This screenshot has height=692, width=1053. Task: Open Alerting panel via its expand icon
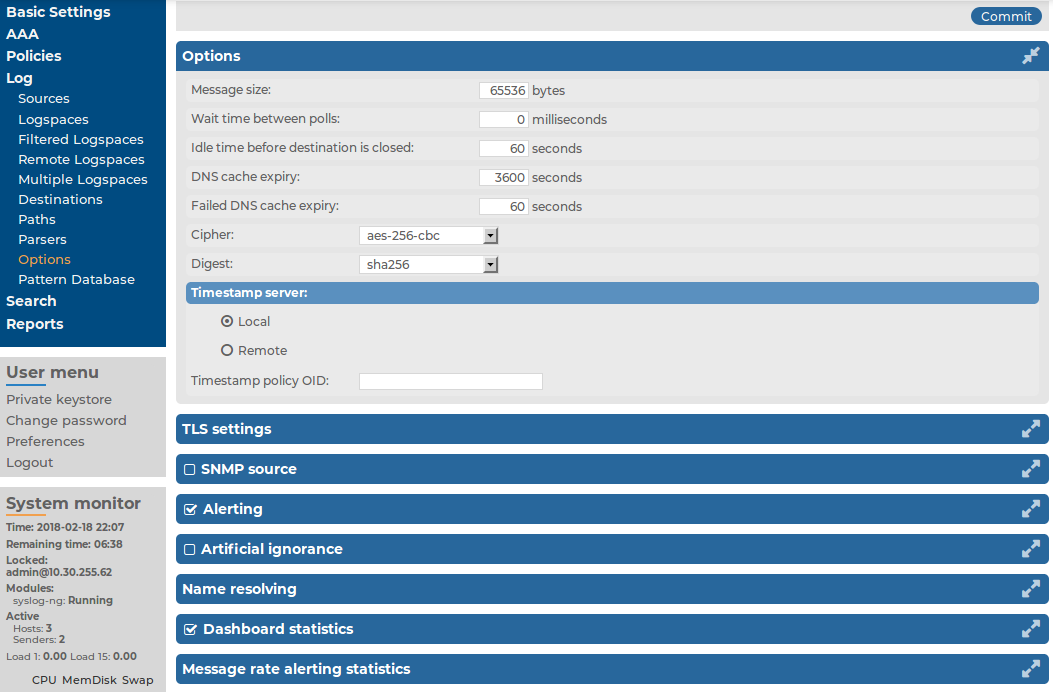click(x=1031, y=509)
